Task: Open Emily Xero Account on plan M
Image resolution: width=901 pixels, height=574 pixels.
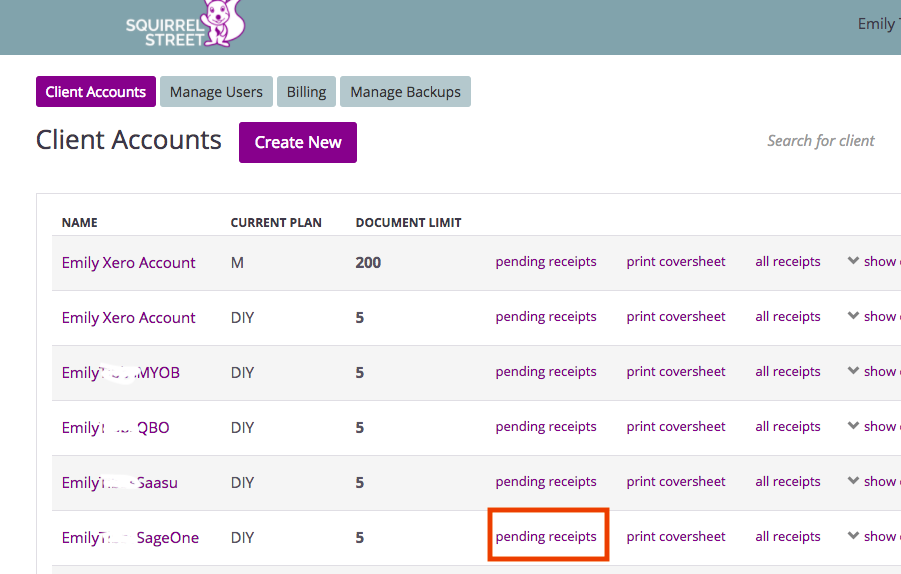Action: (x=129, y=263)
